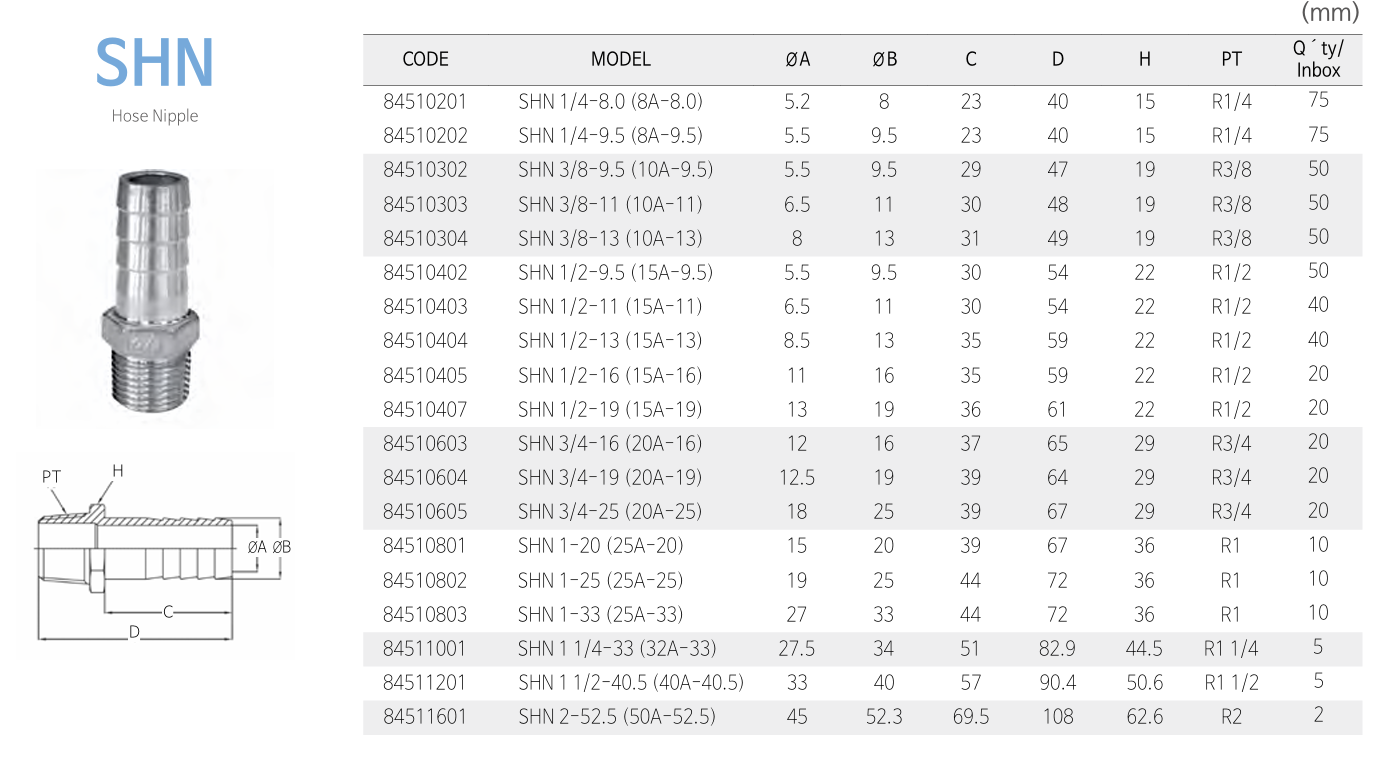Select product code 84510605

pos(425,511)
